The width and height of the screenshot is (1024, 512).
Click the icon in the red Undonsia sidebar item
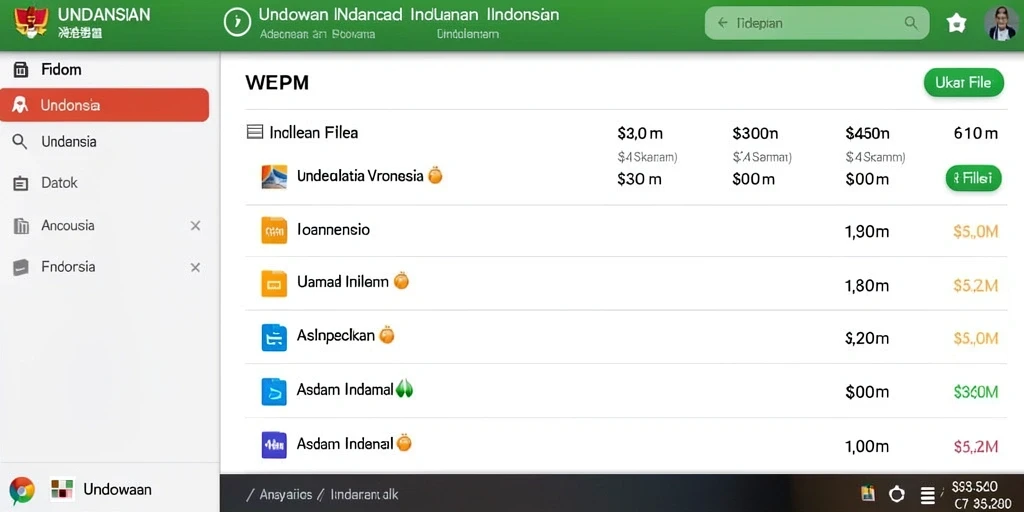tap(20, 105)
